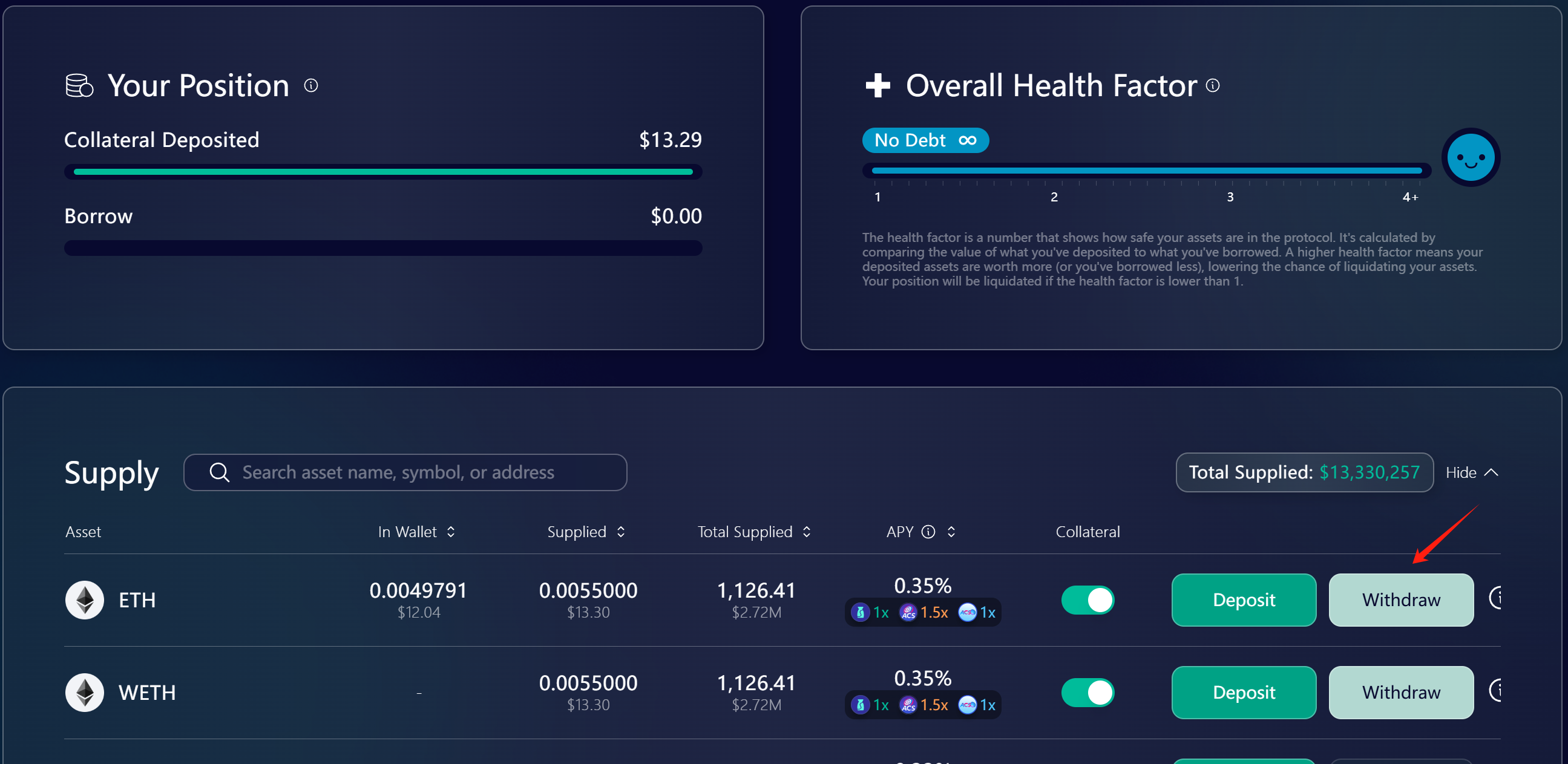Click the WETH asset logo icon
This screenshot has height=764, width=1568.
[x=85, y=692]
